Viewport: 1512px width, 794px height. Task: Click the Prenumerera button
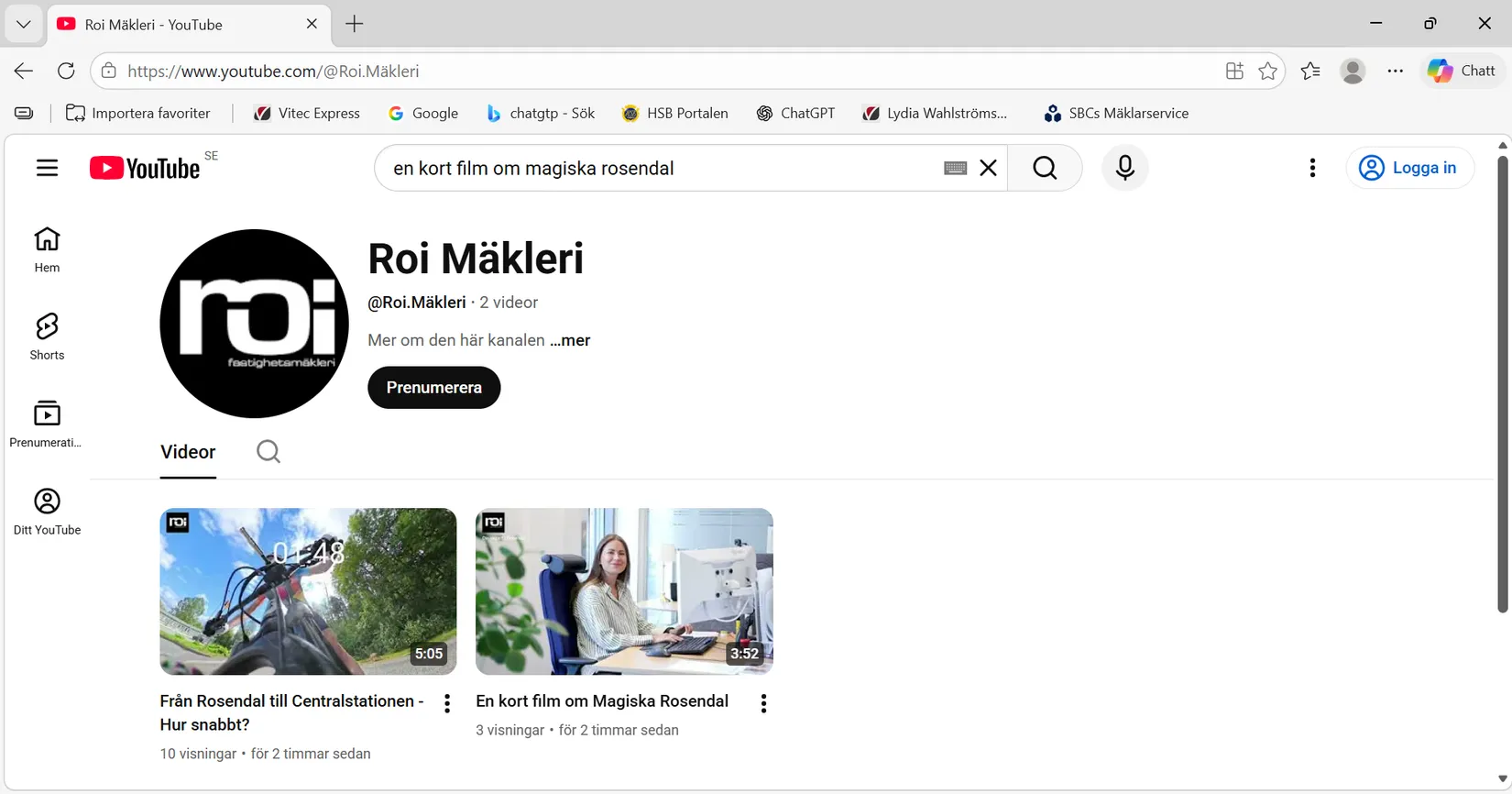(433, 388)
